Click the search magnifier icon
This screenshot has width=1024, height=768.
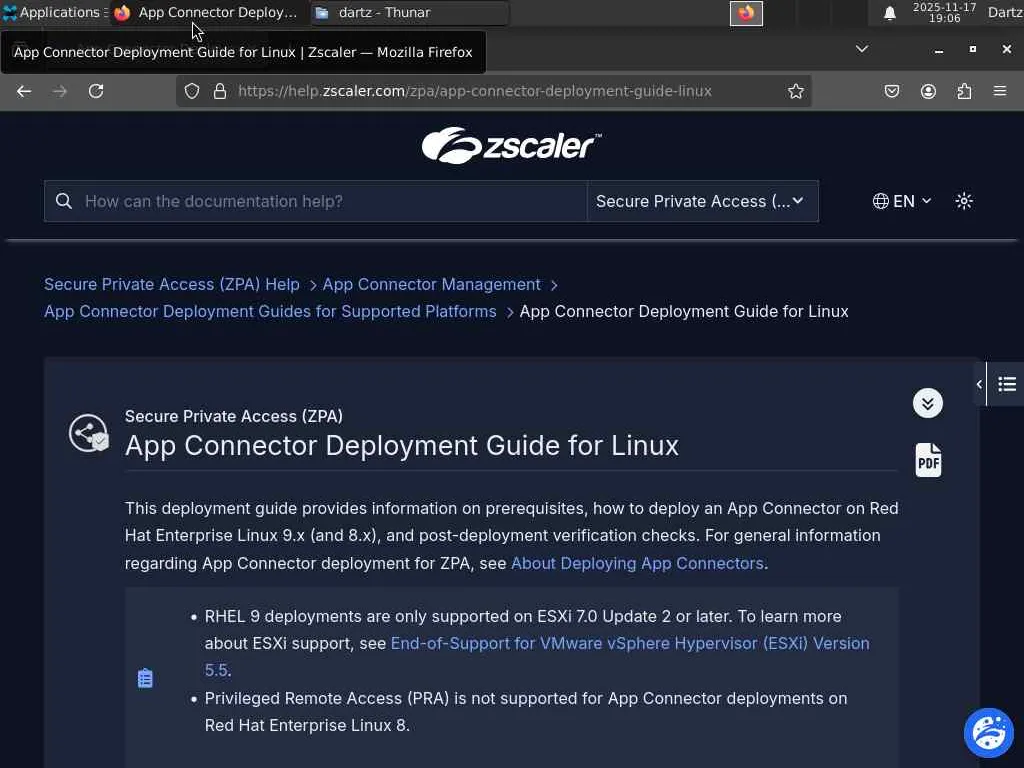click(x=63, y=201)
